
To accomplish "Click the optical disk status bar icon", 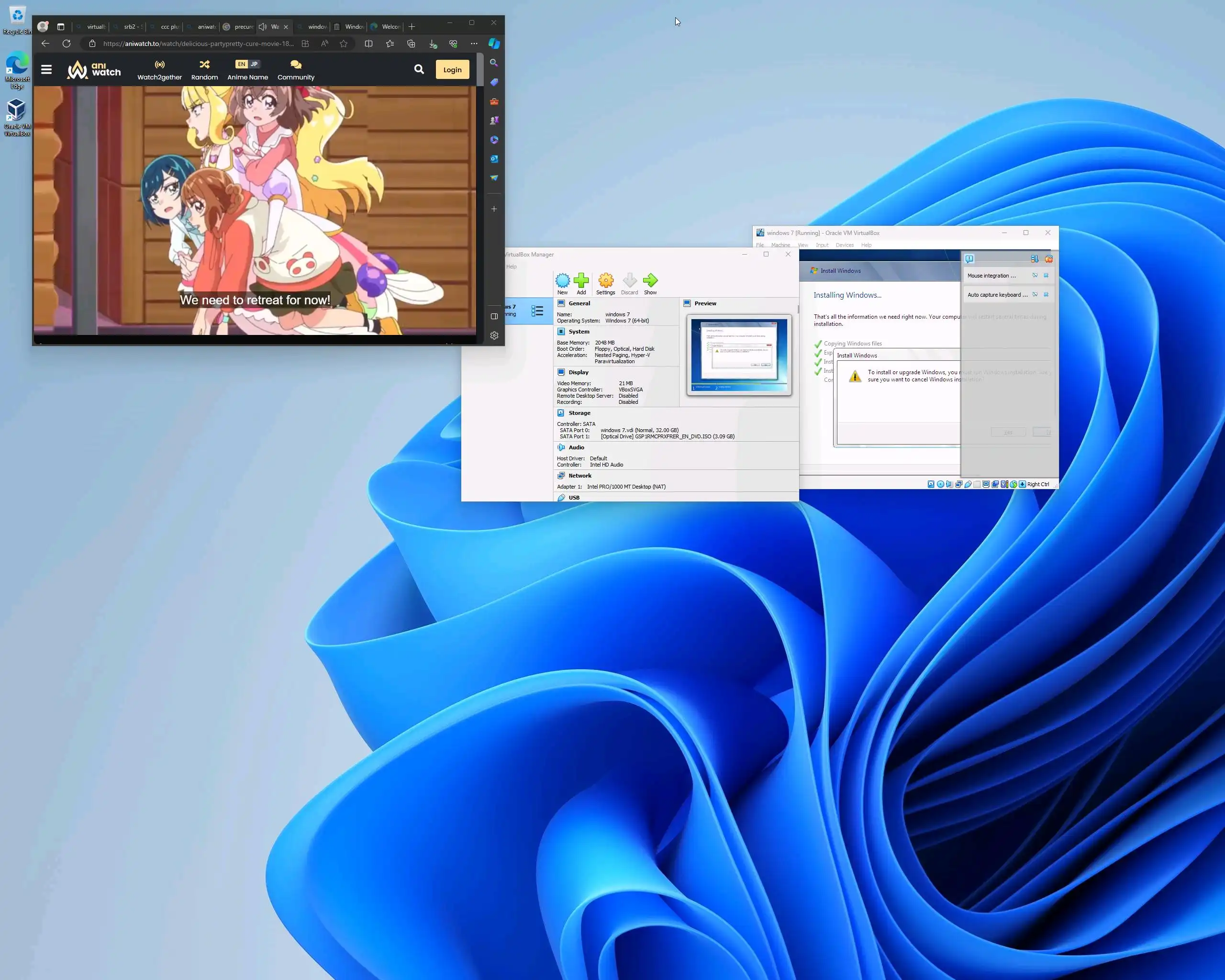I will [940, 485].
